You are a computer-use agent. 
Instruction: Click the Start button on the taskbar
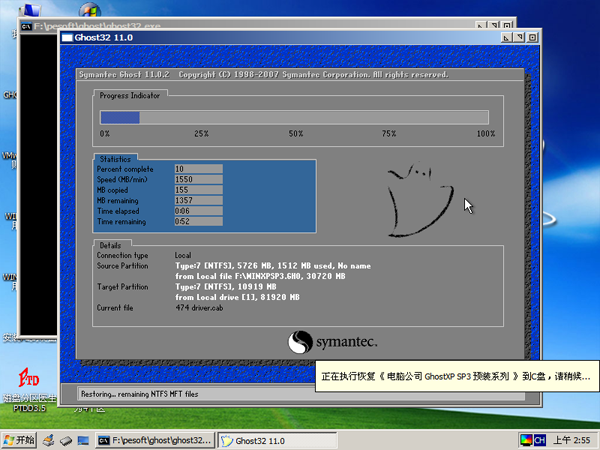pos(19,440)
